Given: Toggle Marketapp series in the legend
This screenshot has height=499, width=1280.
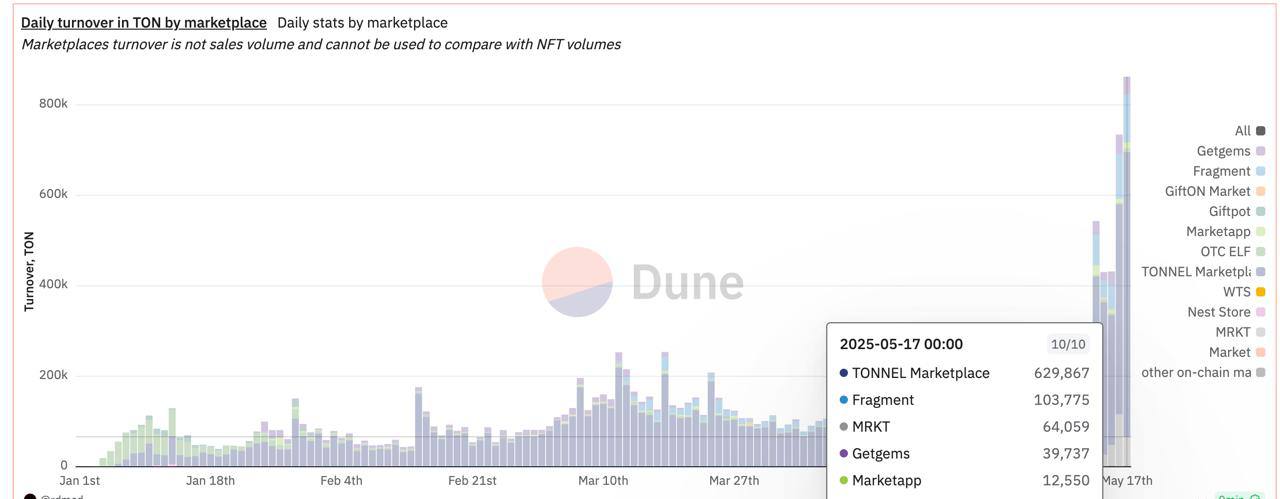Looking at the screenshot, I should 1226,231.
